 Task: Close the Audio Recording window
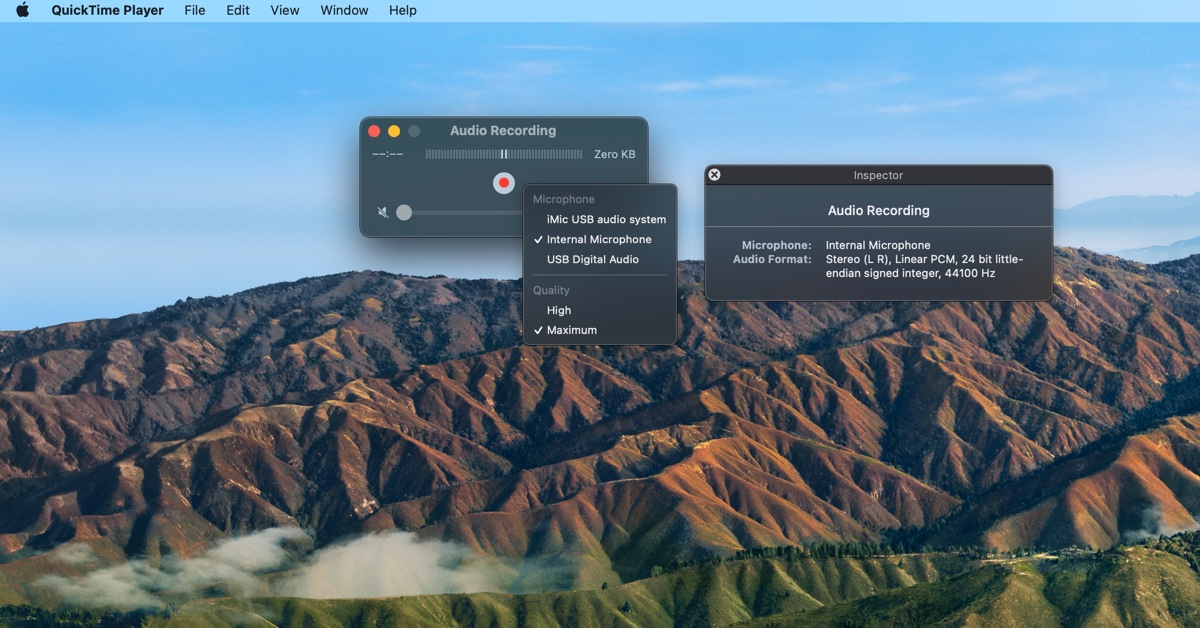[x=374, y=131]
